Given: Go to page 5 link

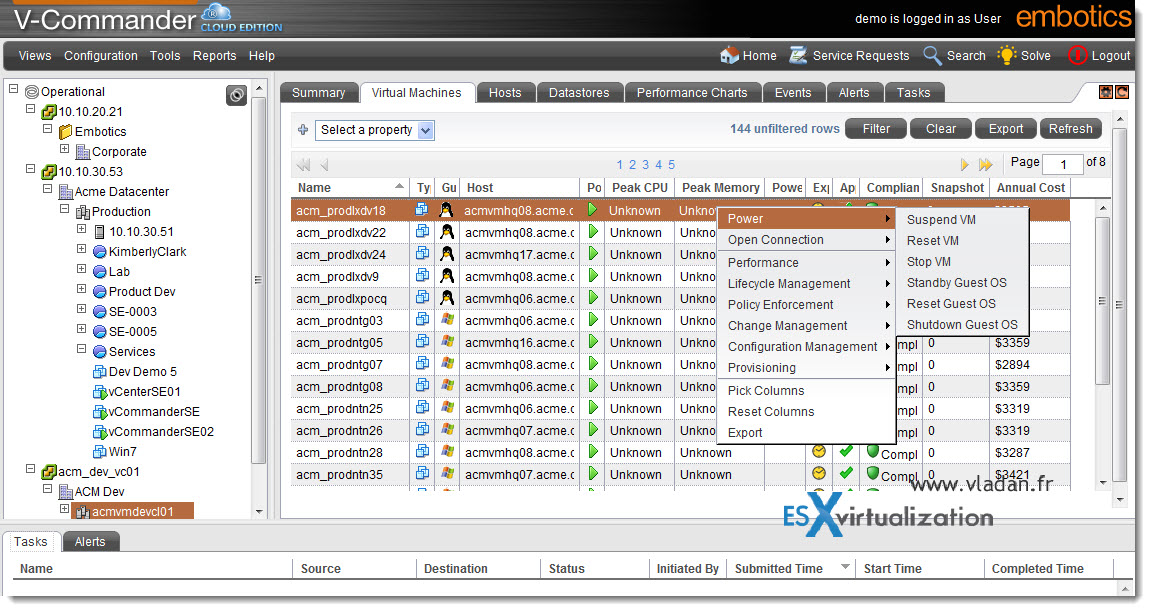Looking at the screenshot, I should (x=671, y=165).
